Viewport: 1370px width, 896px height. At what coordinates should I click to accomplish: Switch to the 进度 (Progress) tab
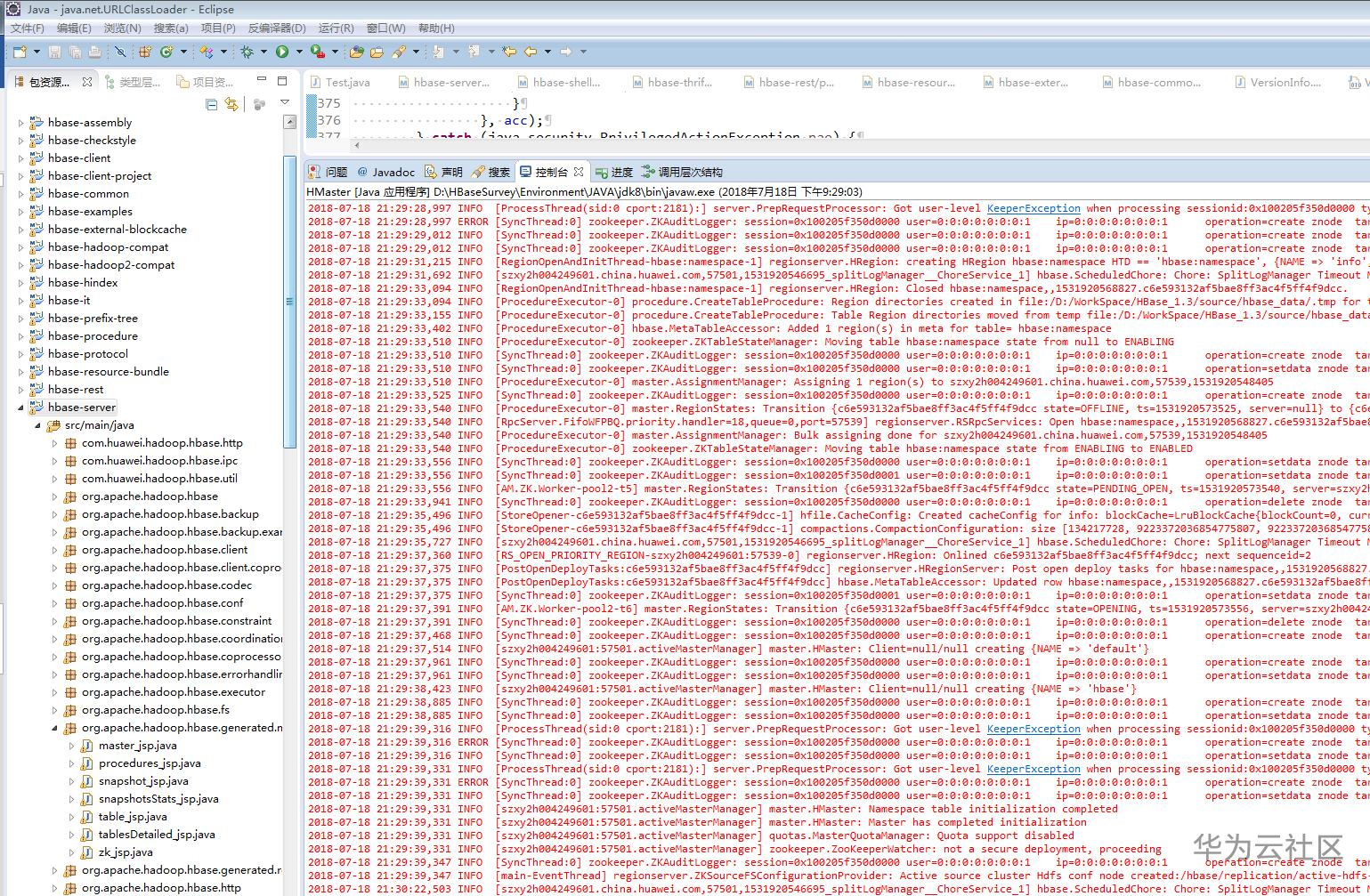click(x=614, y=172)
